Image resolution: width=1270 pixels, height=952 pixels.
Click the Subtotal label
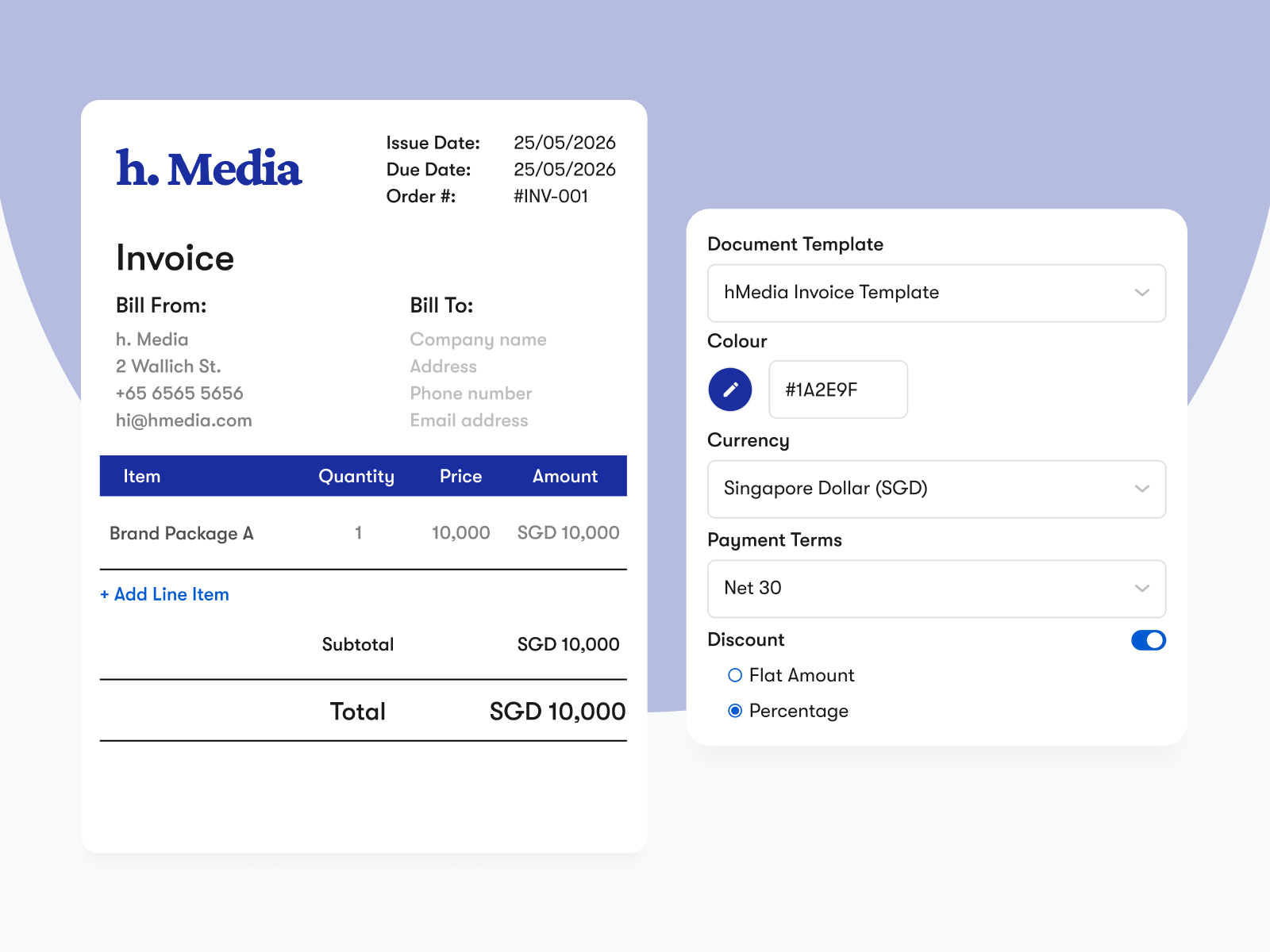(x=358, y=644)
